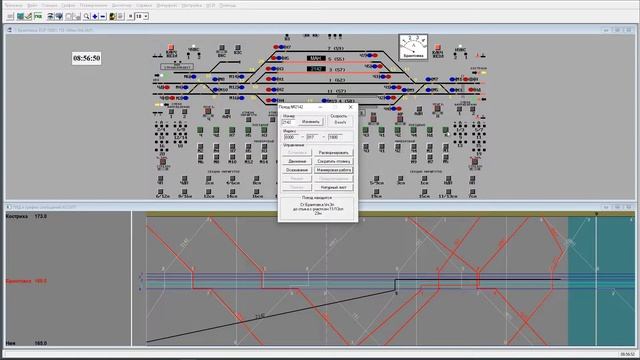Click the Маневровая работа button
The height and width of the screenshot is (360, 640).
point(333,170)
